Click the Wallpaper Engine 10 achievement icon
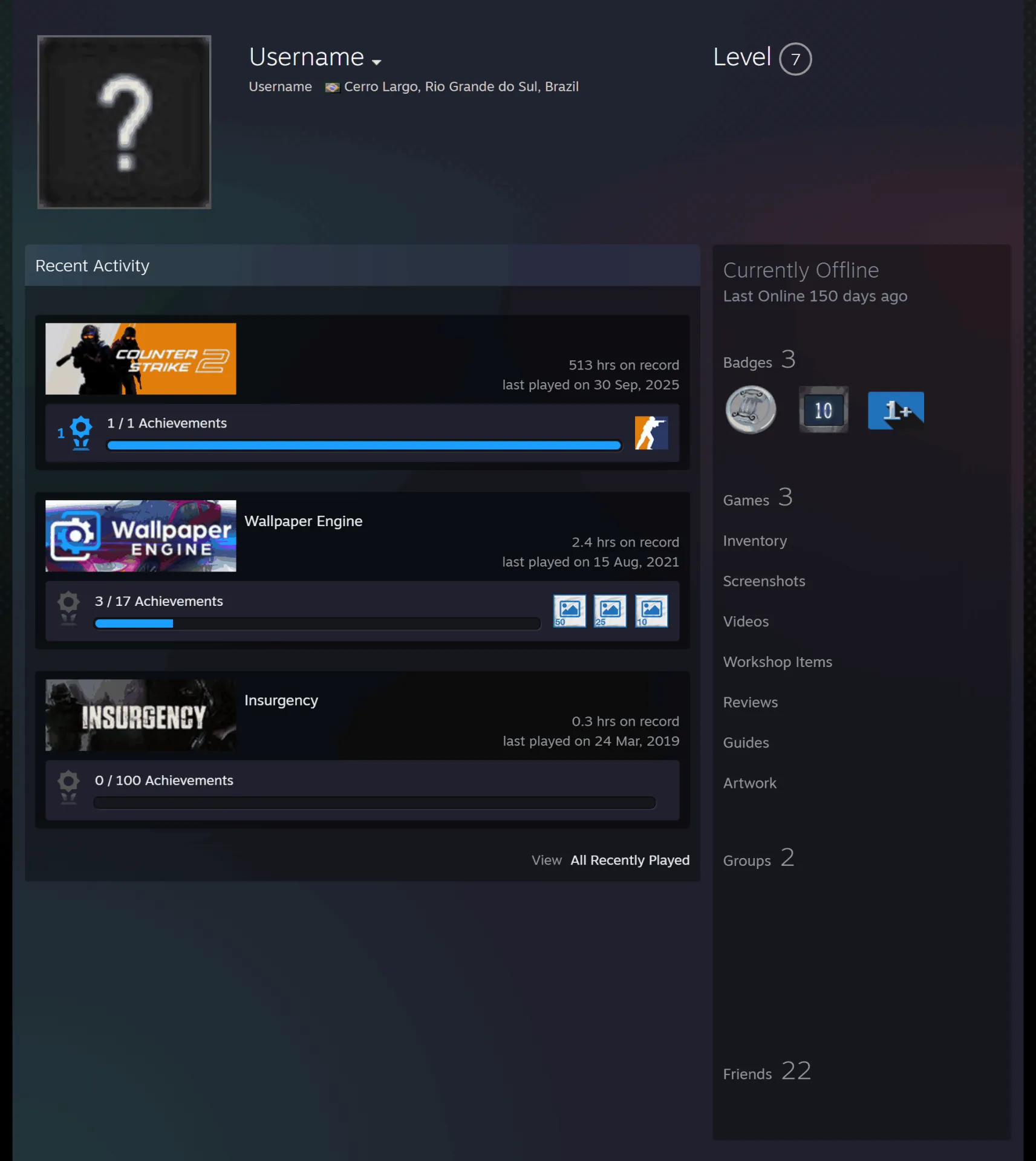1036x1161 pixels. pyautogui.click(x=651, y=611)
